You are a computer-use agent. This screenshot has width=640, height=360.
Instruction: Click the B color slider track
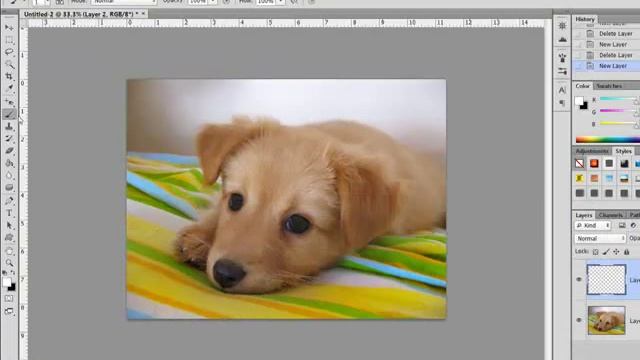(x=618, y=123)
